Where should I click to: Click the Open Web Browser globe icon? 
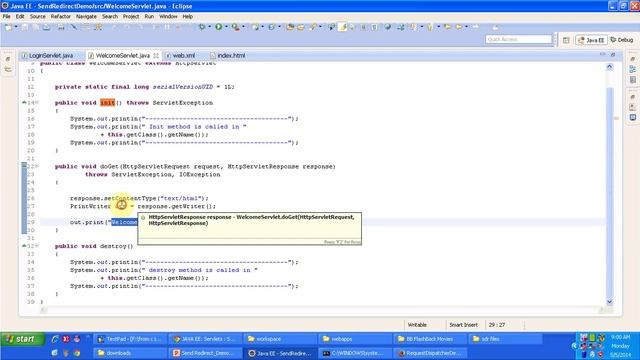(387, 27)
